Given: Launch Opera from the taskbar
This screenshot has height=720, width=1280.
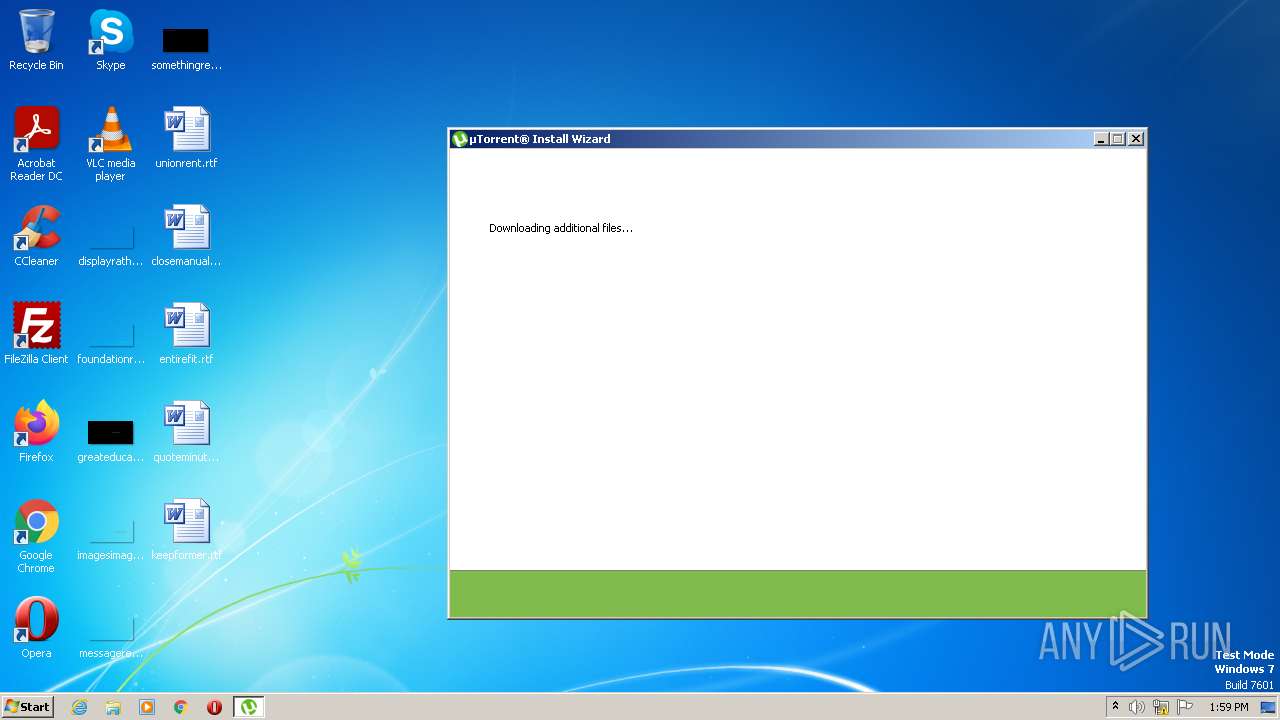Looking at the screenshot, I should (x=214, y=707).
